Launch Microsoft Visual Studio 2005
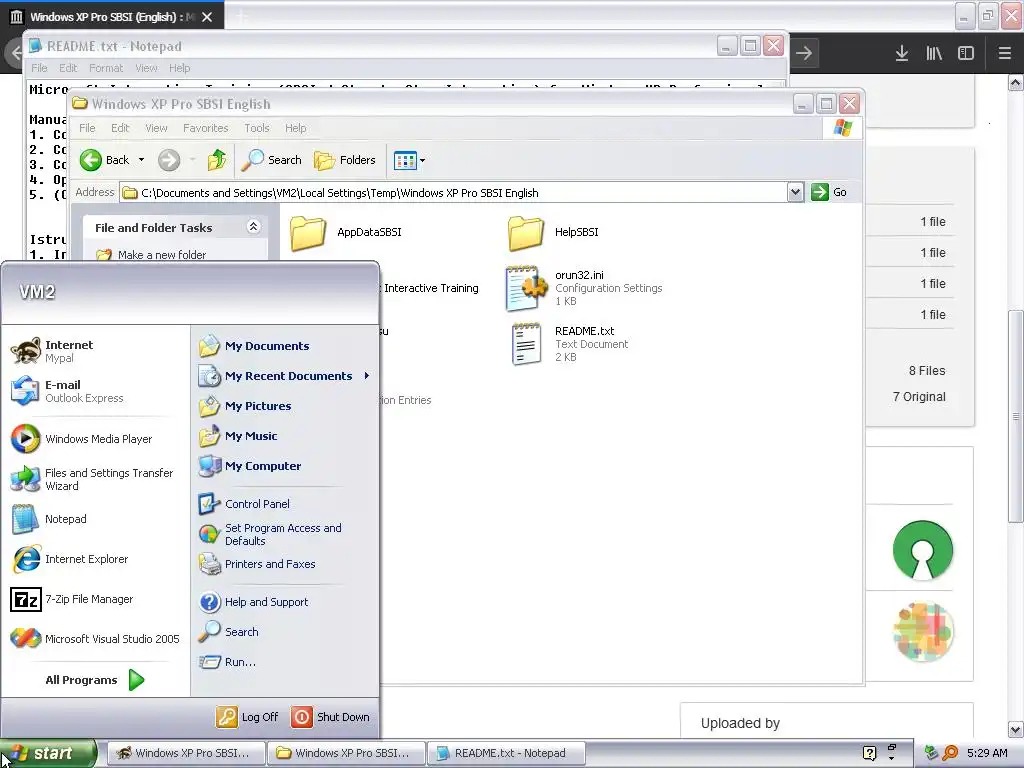 point(95,639)
